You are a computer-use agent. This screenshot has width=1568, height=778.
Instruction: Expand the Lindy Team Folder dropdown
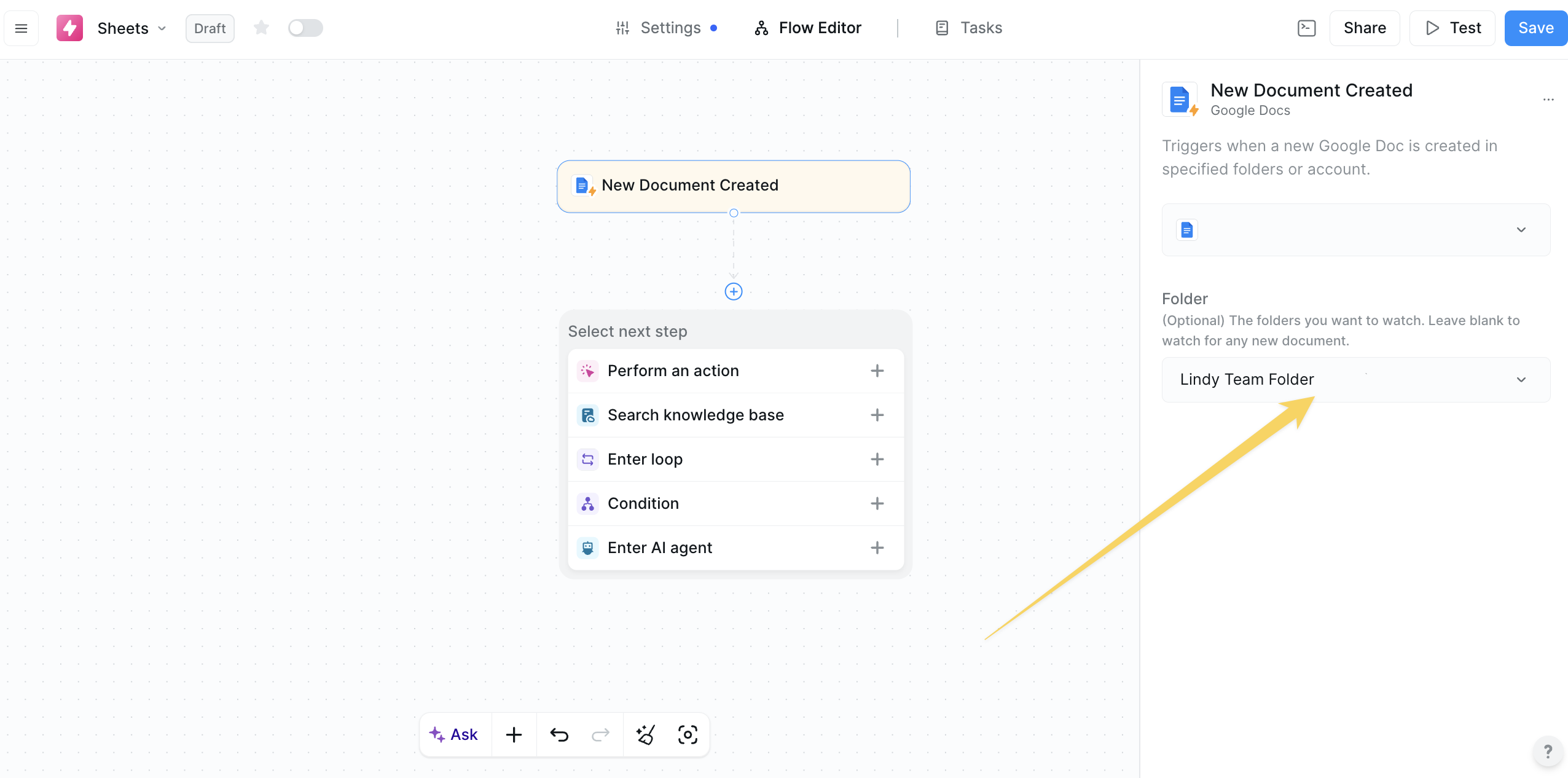[x=1355, y=380]
